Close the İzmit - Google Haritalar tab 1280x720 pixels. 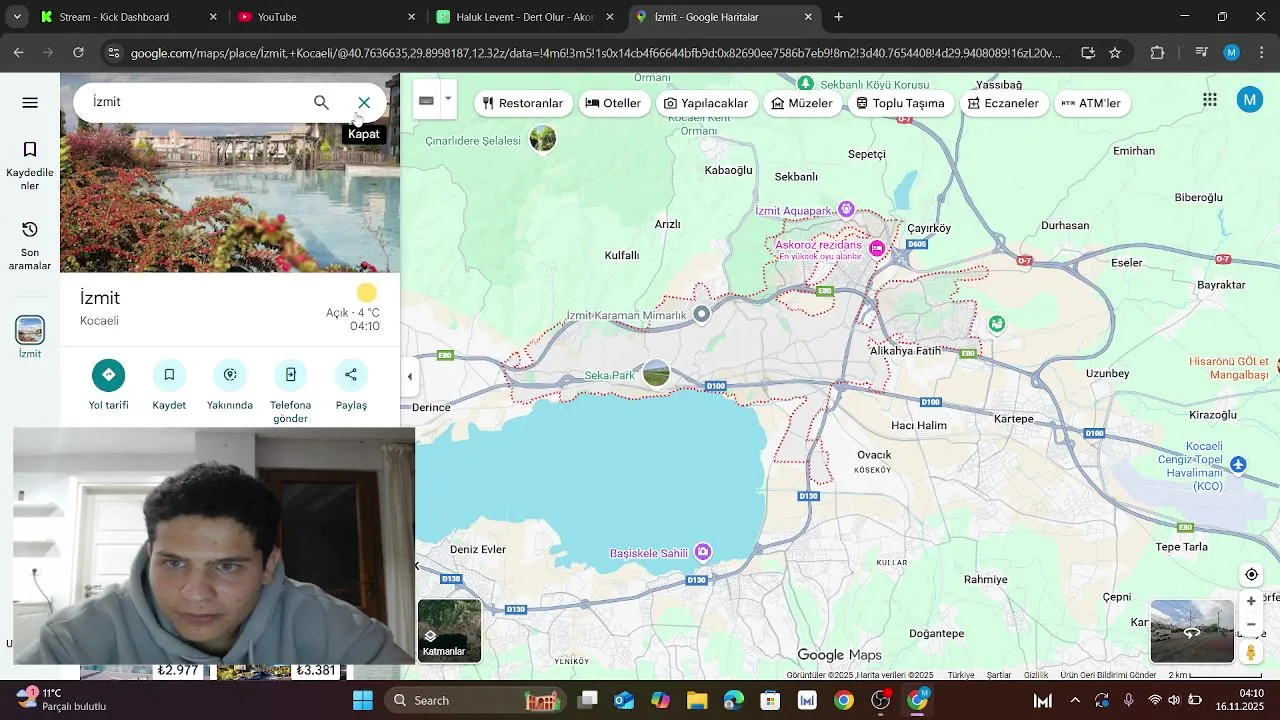(808, 17)
